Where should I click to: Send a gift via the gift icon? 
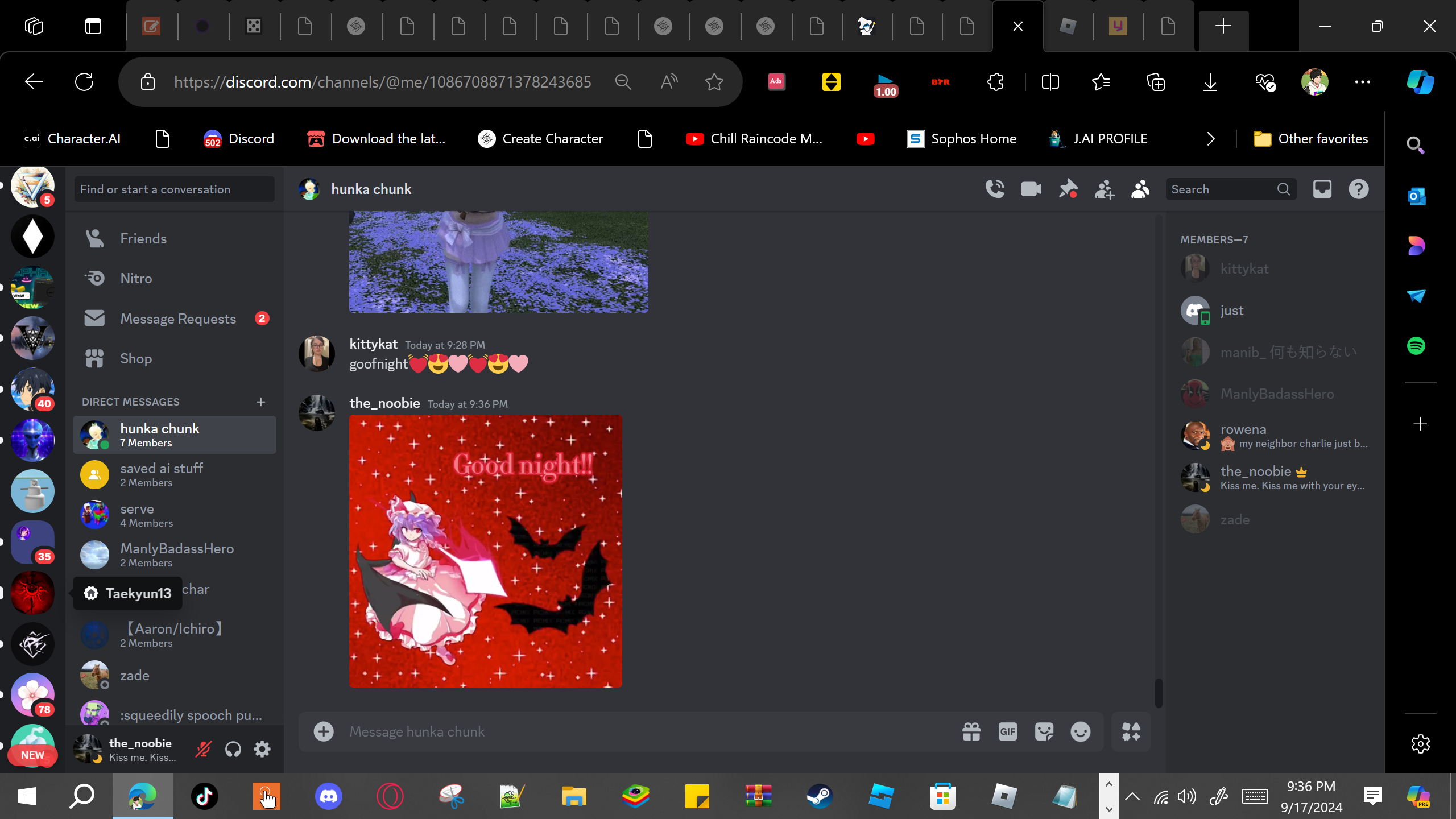[x=971, y=732]
